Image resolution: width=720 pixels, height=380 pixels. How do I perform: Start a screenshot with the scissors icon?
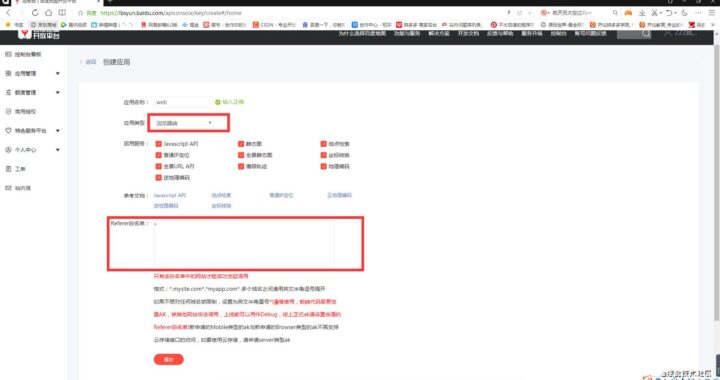tap(654, 13)
